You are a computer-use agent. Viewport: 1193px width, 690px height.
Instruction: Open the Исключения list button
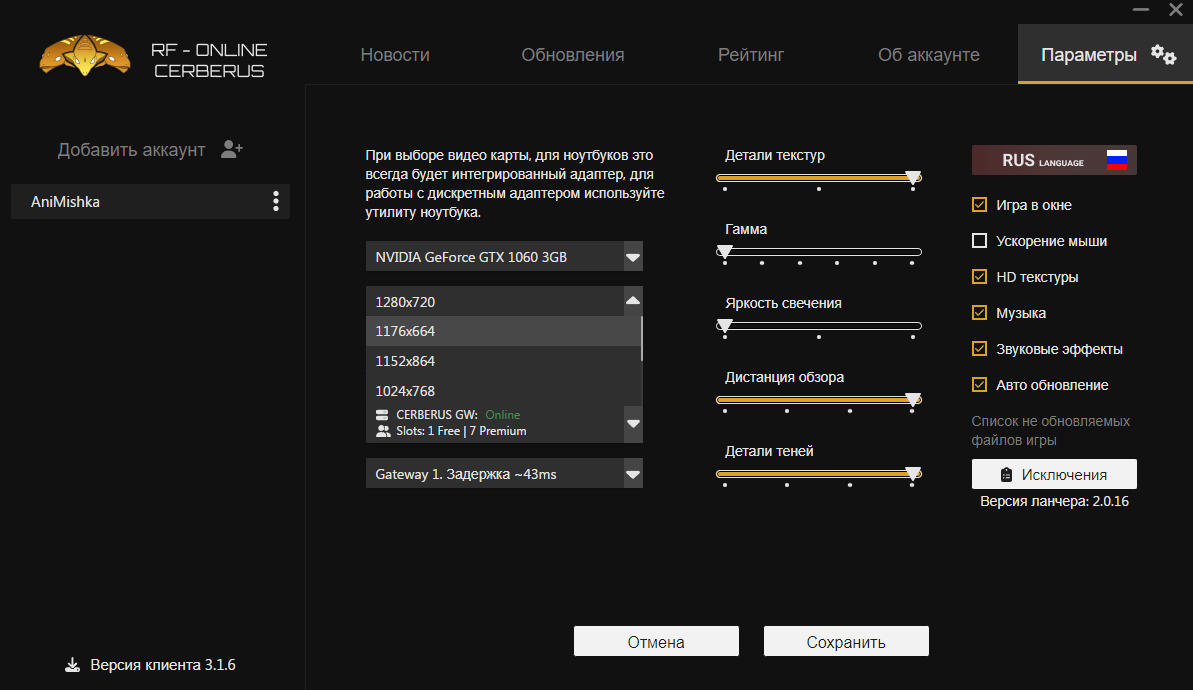pos(1054,474)
